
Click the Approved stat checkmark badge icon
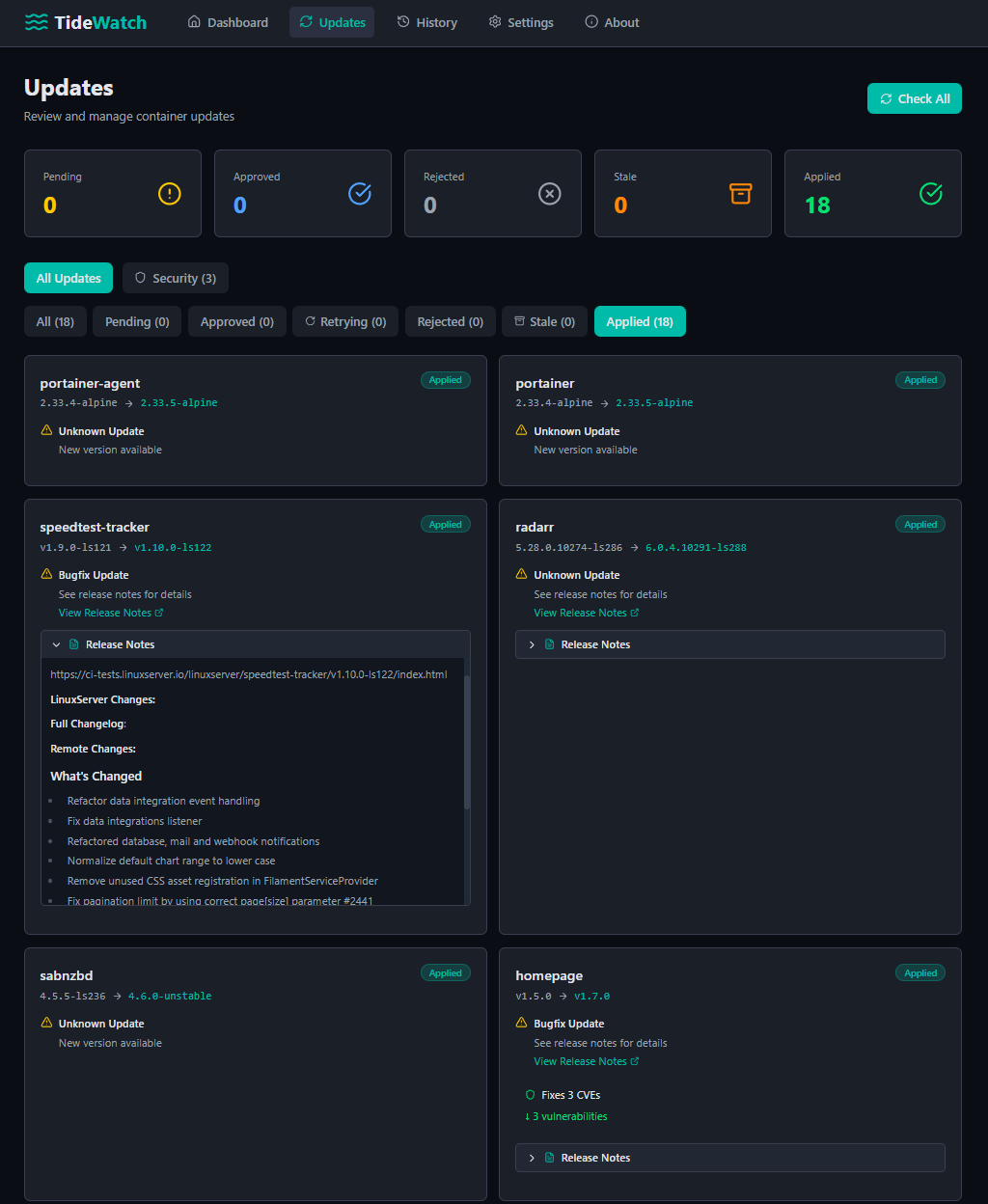[x=359, y=194]
